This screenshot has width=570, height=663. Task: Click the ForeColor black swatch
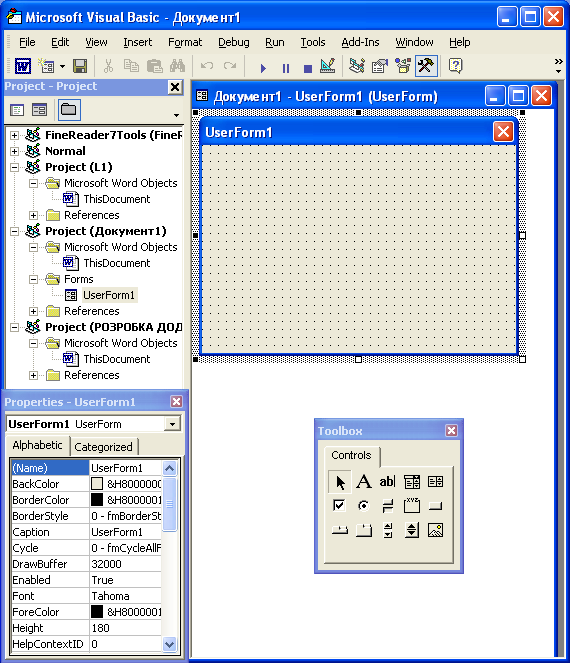(x=97, y=611)
